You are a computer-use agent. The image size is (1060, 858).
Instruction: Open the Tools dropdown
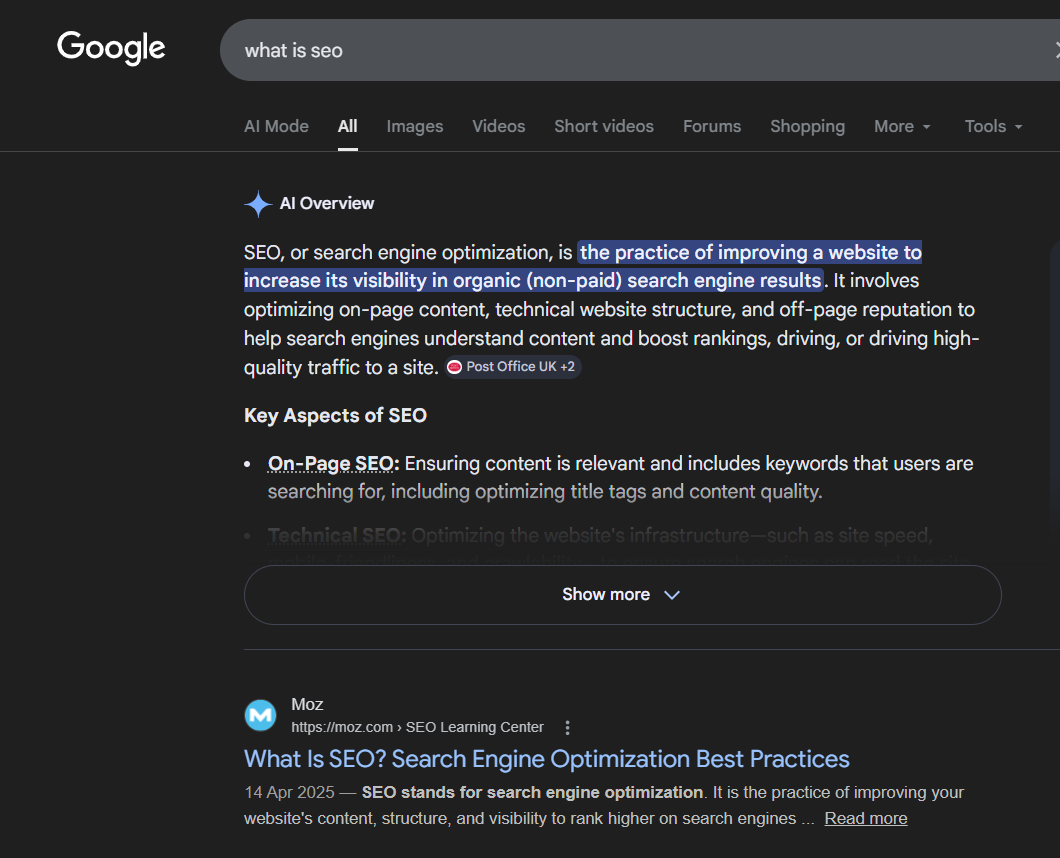coord(991,126)
